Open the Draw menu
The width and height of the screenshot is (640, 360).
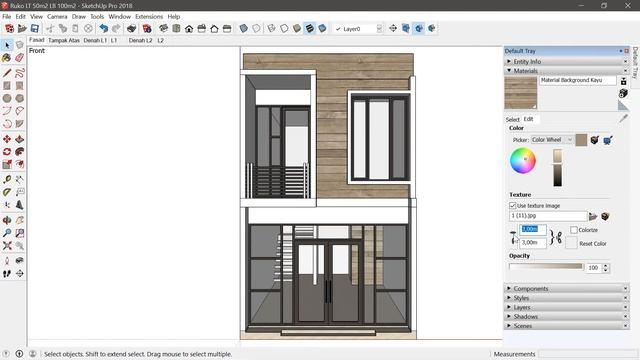click(79, 16)
